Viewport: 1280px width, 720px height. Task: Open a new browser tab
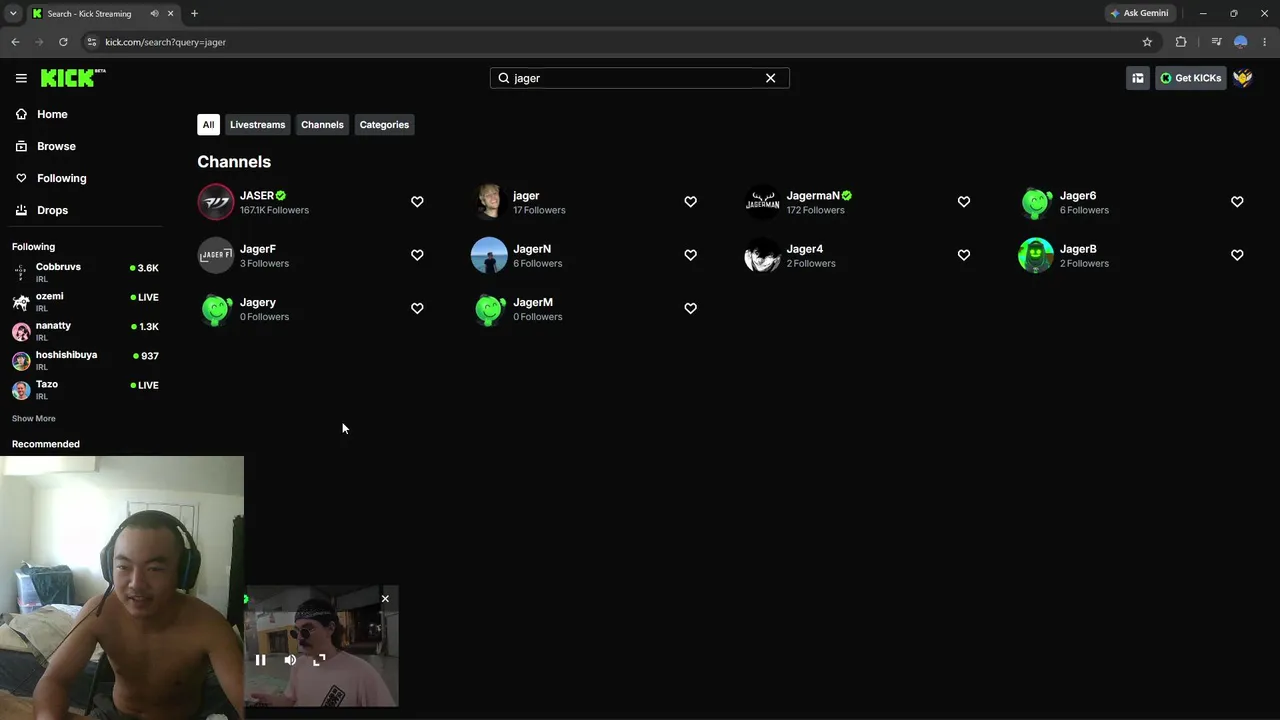[x=194, y=13]
